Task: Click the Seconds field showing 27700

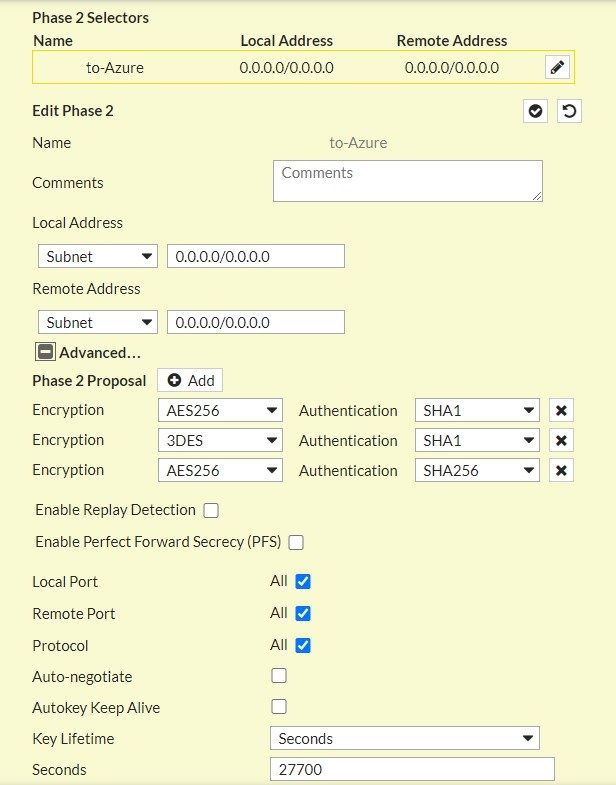Action: [412, 770]
